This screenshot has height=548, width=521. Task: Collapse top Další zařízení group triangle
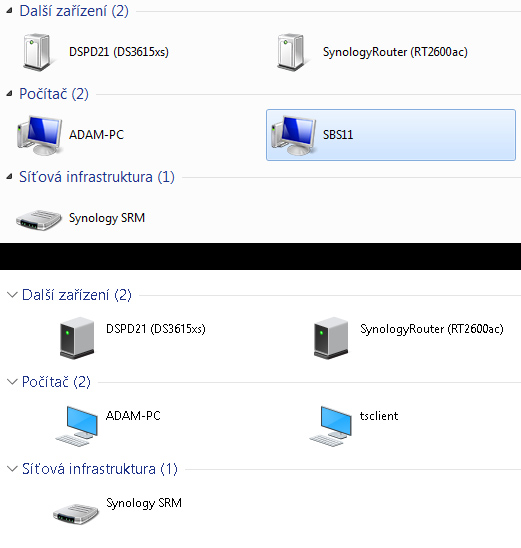pos(9,11)
